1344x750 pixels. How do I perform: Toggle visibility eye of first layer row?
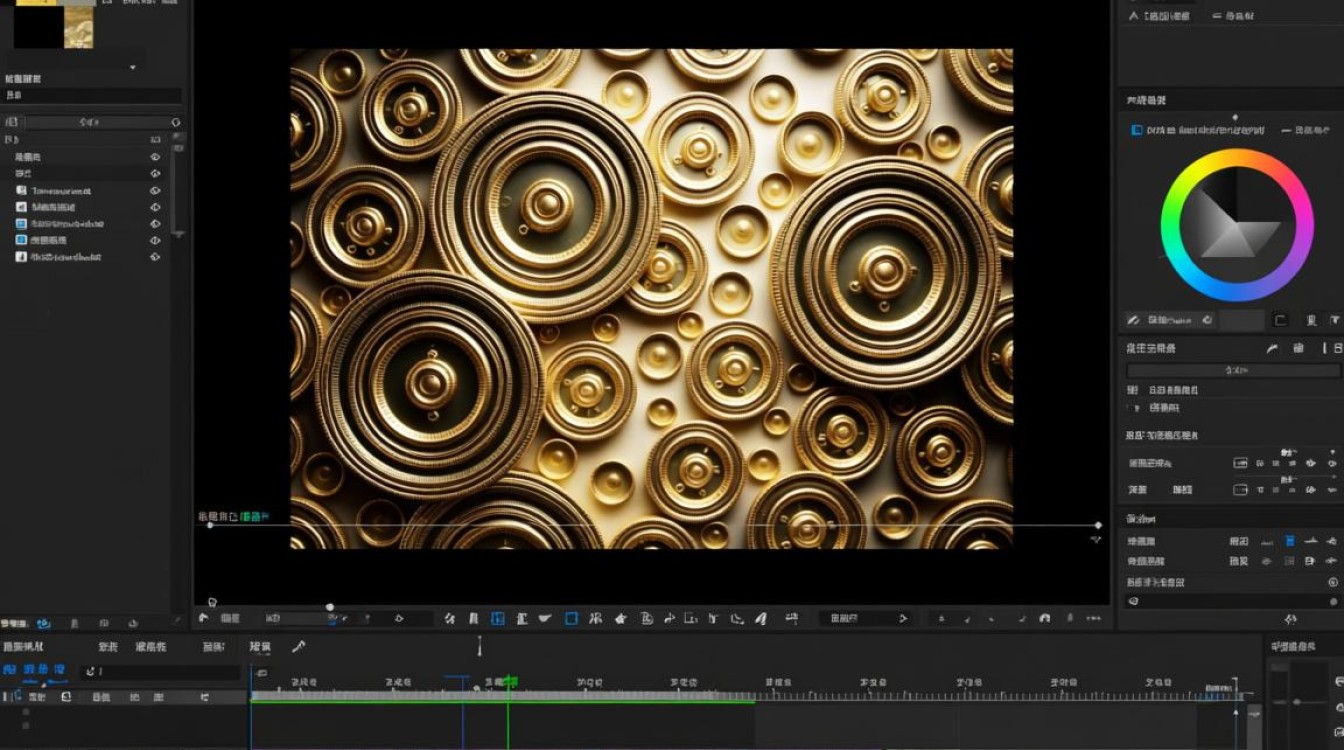click(155, 157)
